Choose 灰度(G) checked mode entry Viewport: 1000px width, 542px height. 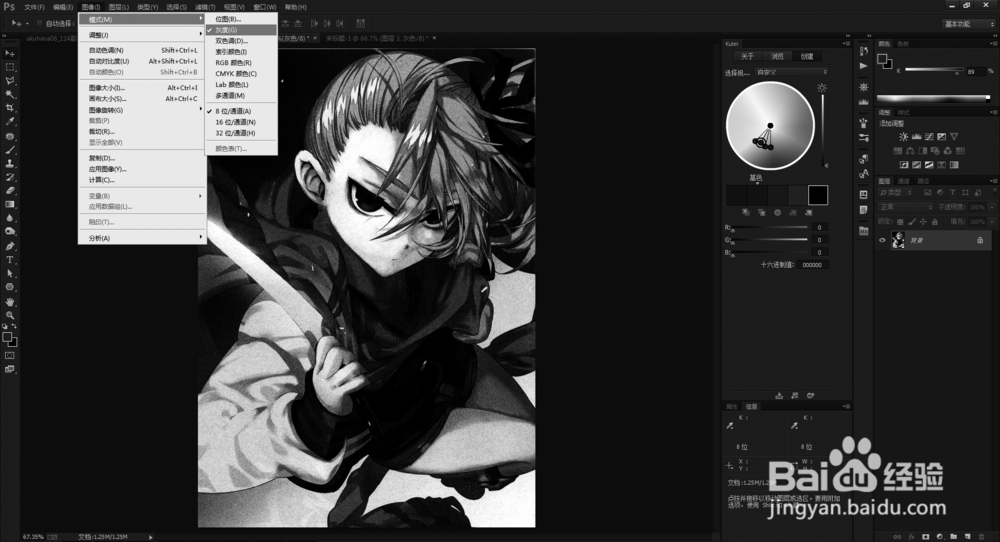(x=241, y=30)
